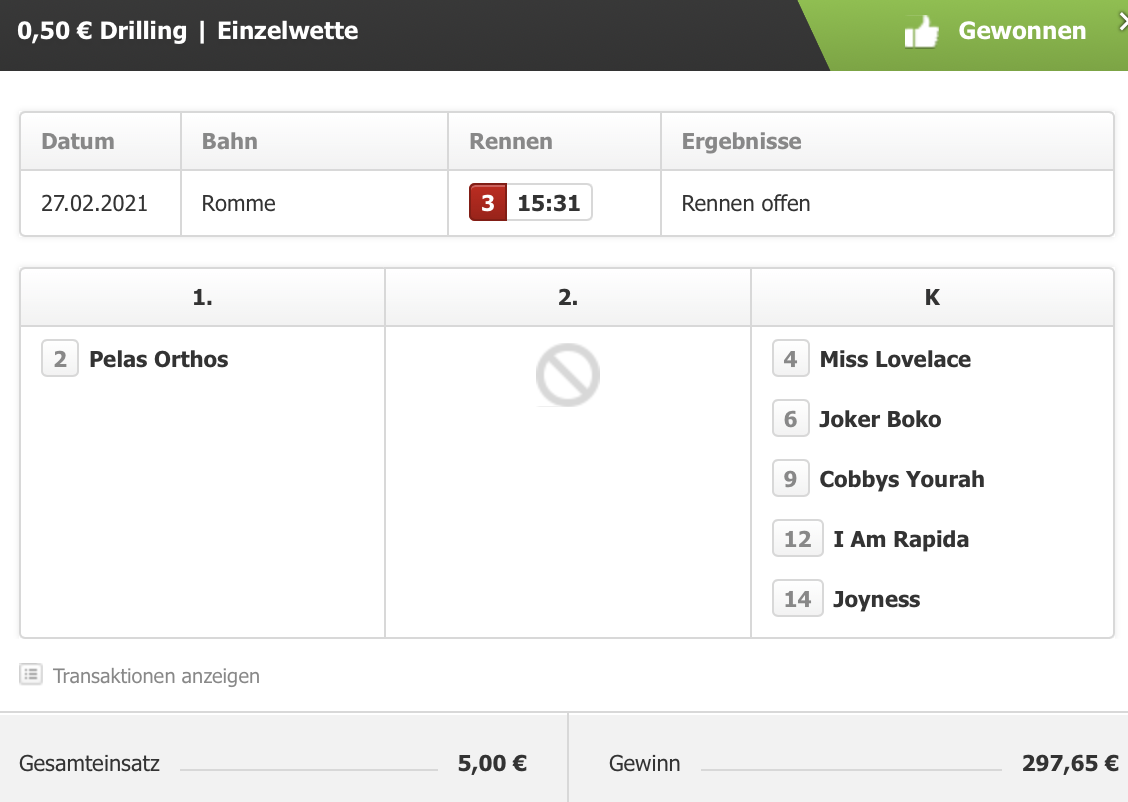
Task: Click the Gewonnen status banner
Action: tap(964, 35)
